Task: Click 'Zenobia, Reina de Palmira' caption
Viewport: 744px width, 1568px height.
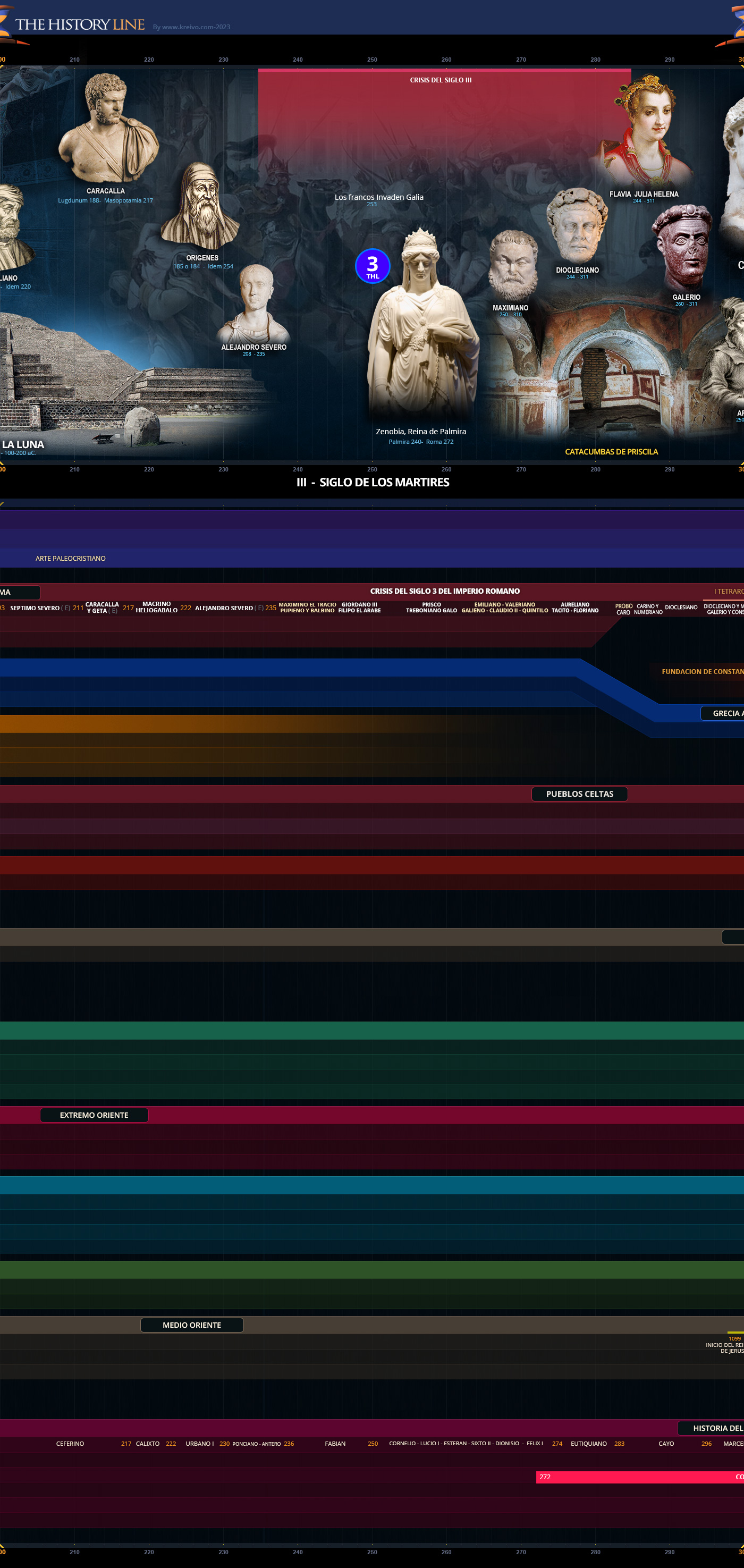Action: pyautogui.click(x=421, y=432)
